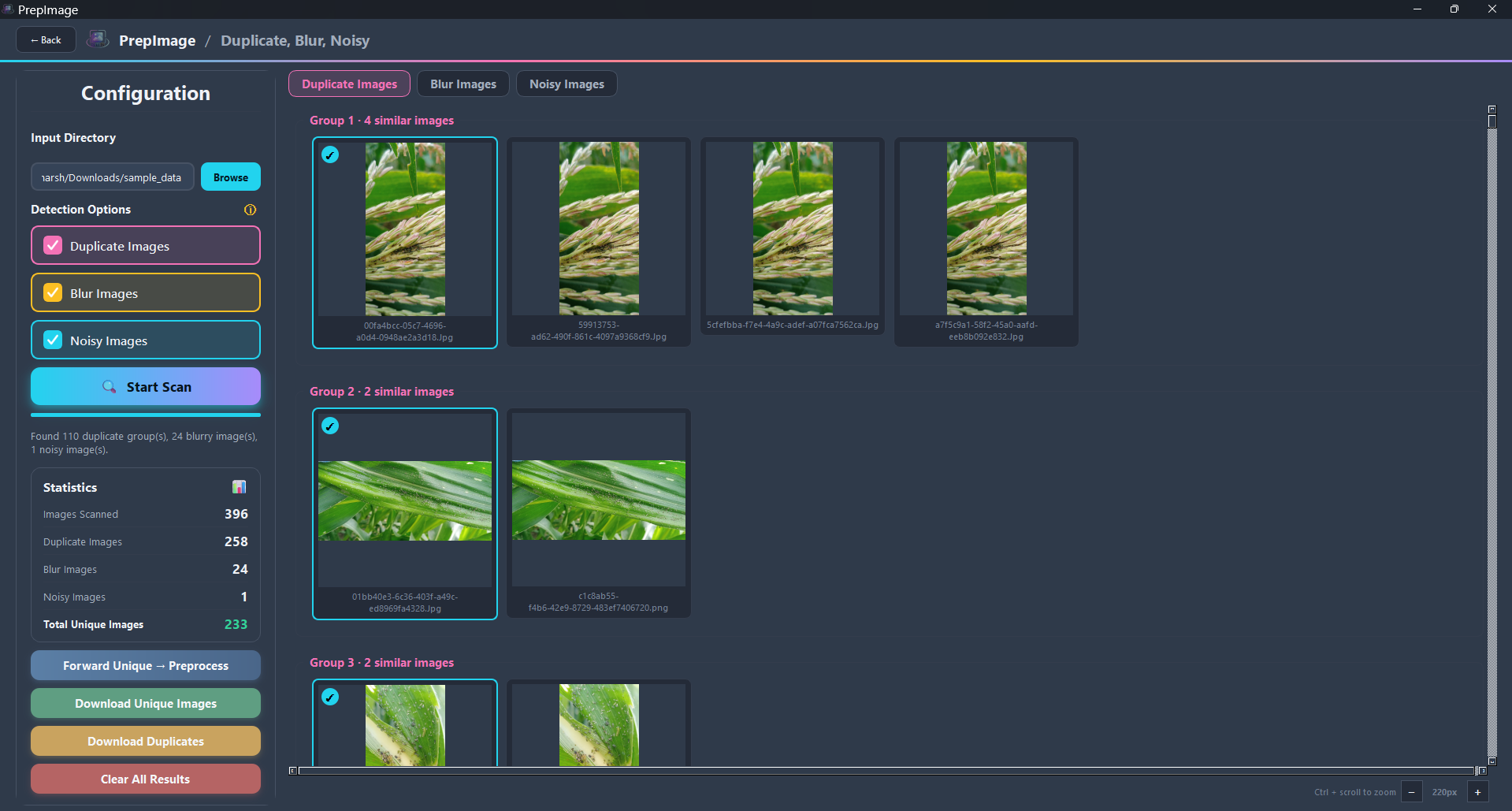Select the second thumbnail in Group 3

pyautogui.click(x=599, y=723)
